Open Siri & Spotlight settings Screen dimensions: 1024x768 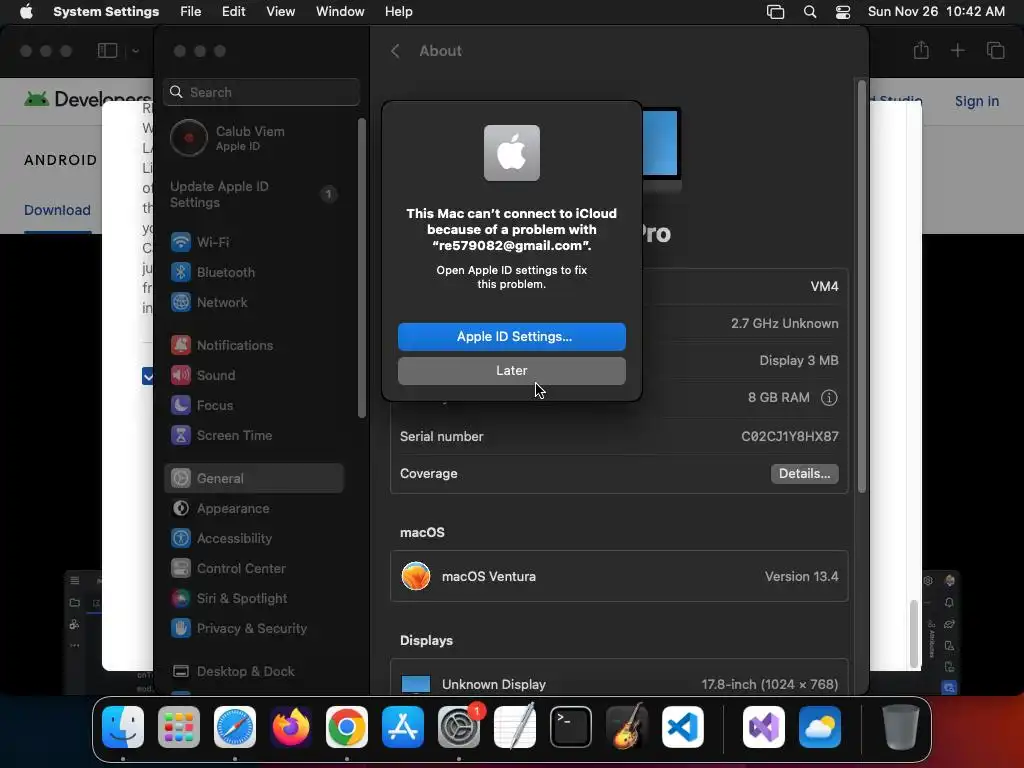pyautogui.click(x=255, y=598)
